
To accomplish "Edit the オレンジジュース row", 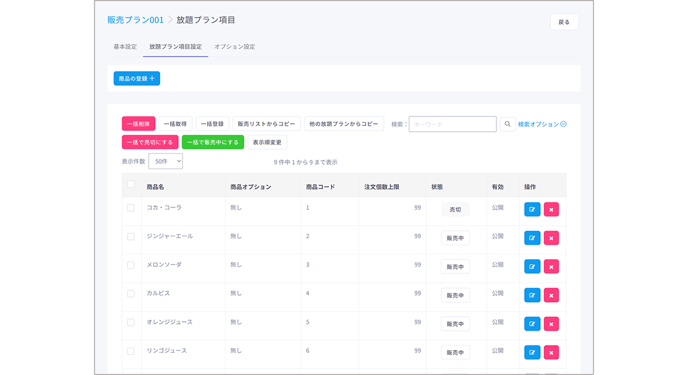I will (532, 324).
